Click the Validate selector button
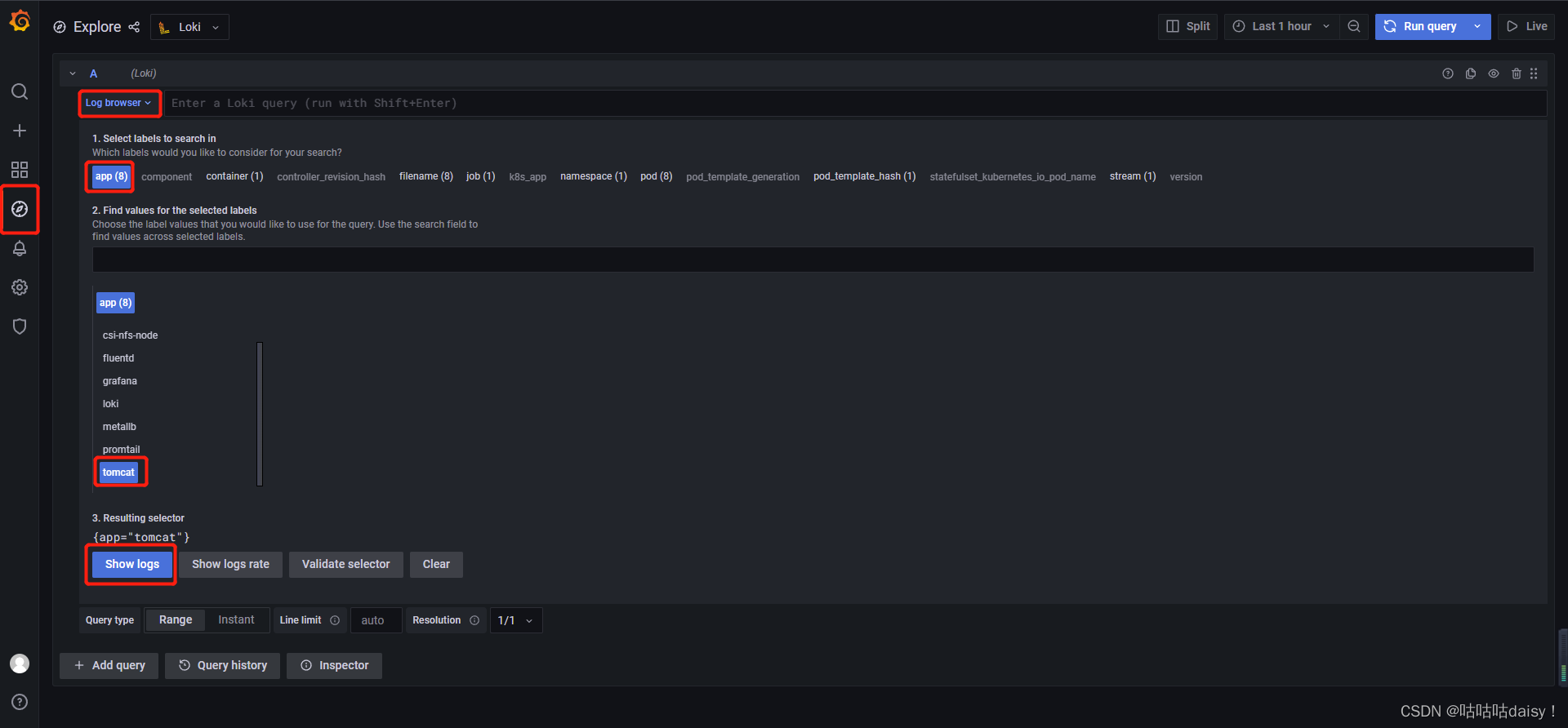The height and width of the screenshot is (728, 1568). [x=345, y=564]
